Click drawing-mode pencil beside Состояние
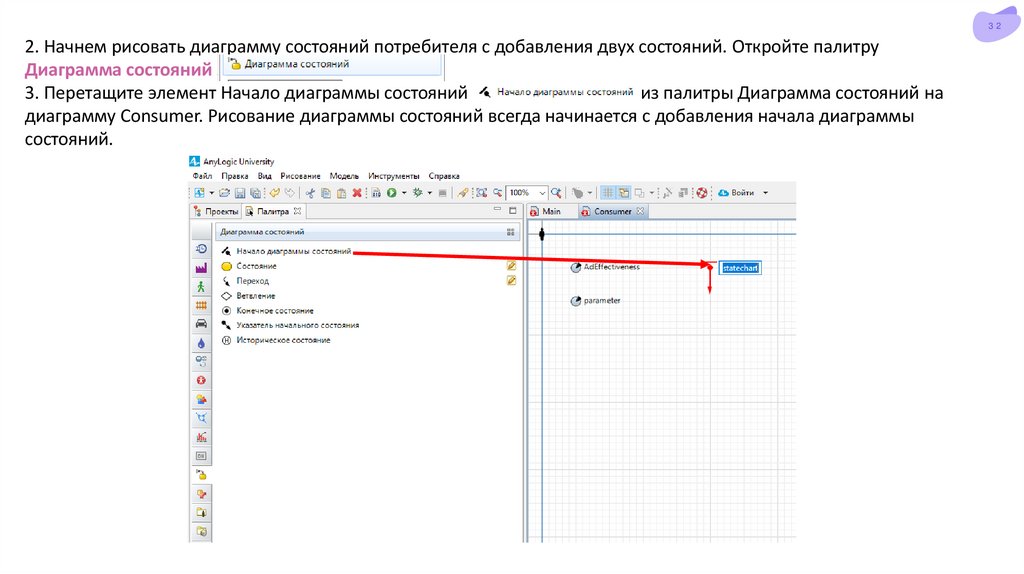The height and width of the screenshot is (574, 1024). pos(511,266)
